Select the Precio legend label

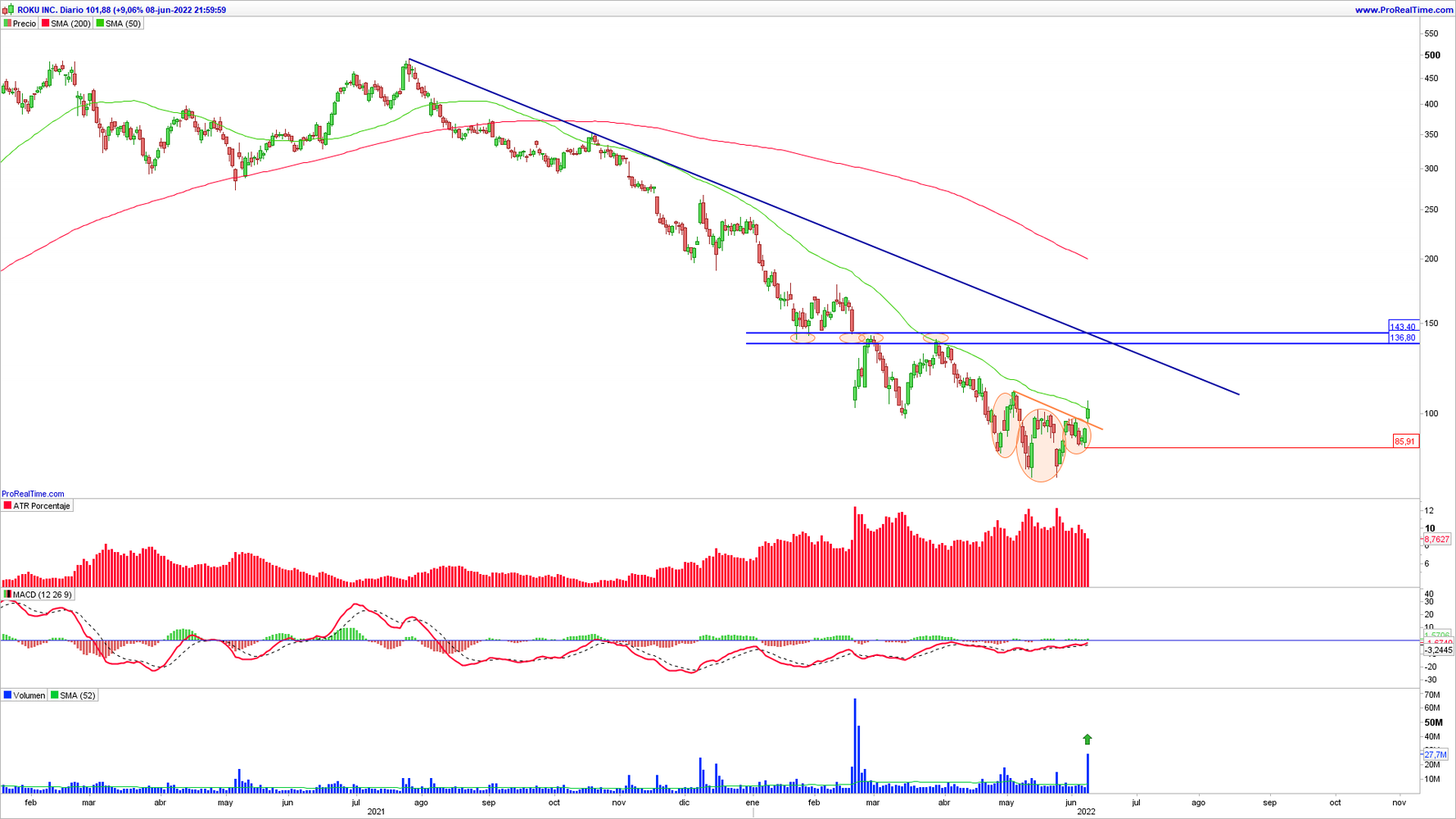(x=20, y=24)
